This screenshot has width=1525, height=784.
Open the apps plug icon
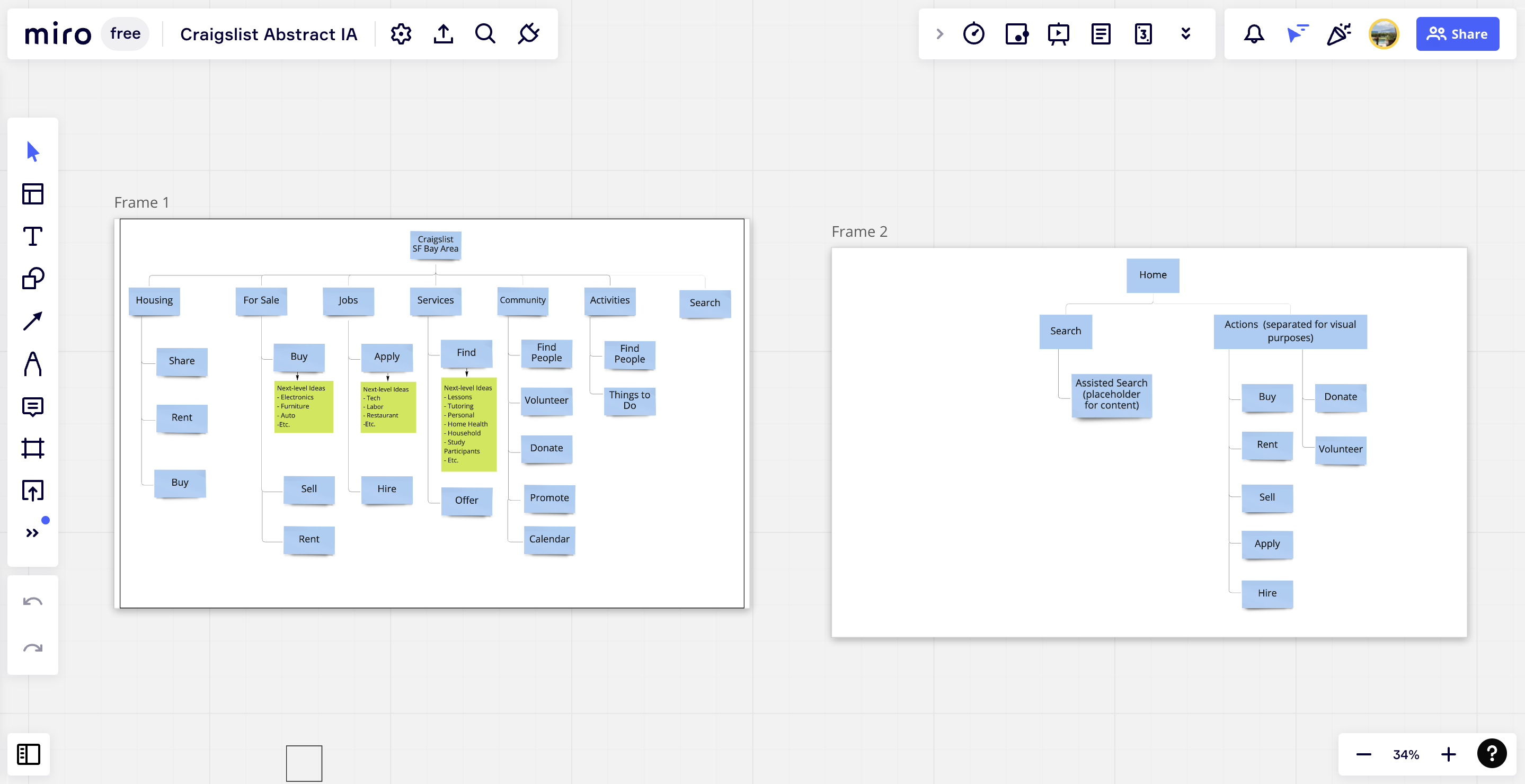pyautogui.click(x=528, y=34)
